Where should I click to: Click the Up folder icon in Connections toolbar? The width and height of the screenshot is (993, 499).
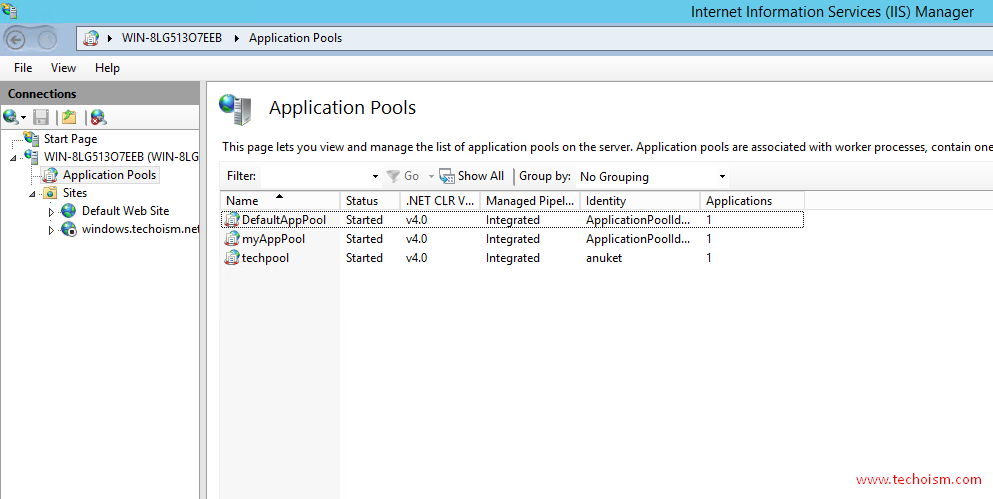[69, 117]
